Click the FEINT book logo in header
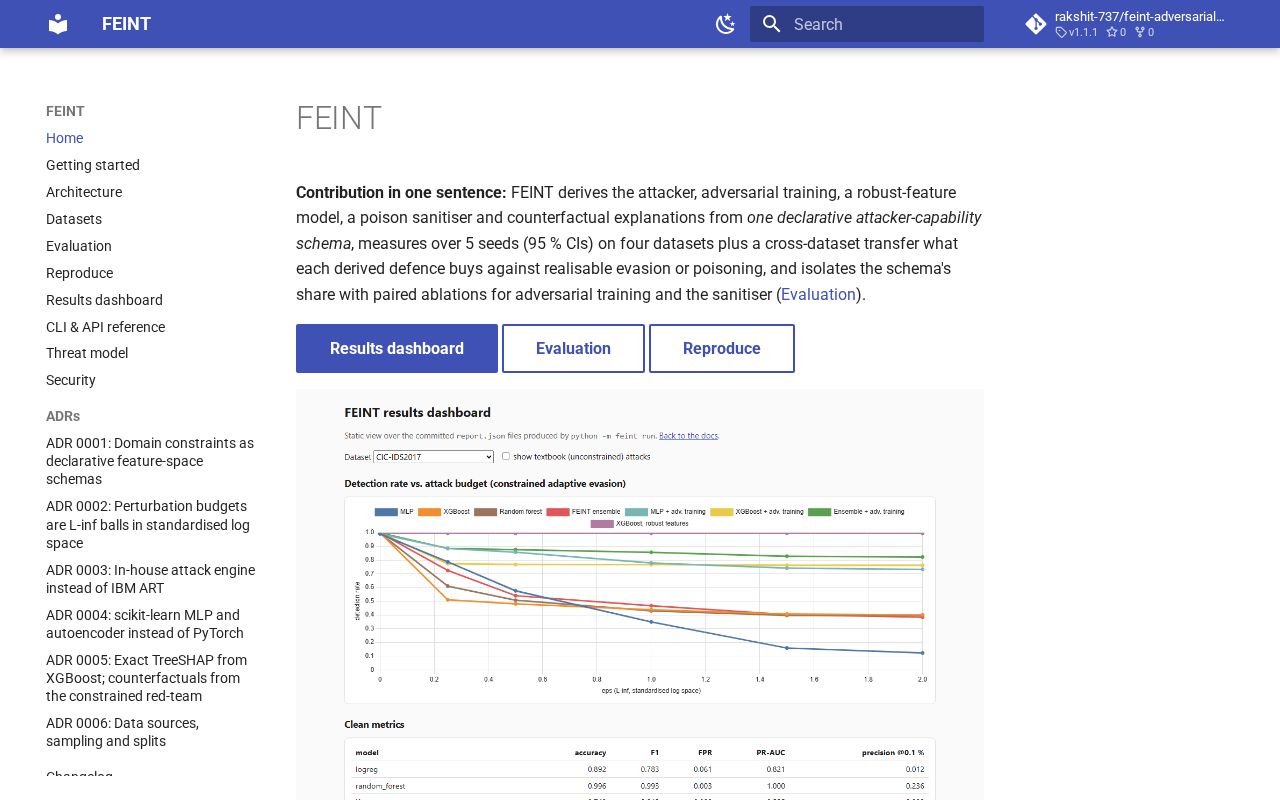This screenshot has width=1280, height=800. pyautogui.click(x=58, y=24)
